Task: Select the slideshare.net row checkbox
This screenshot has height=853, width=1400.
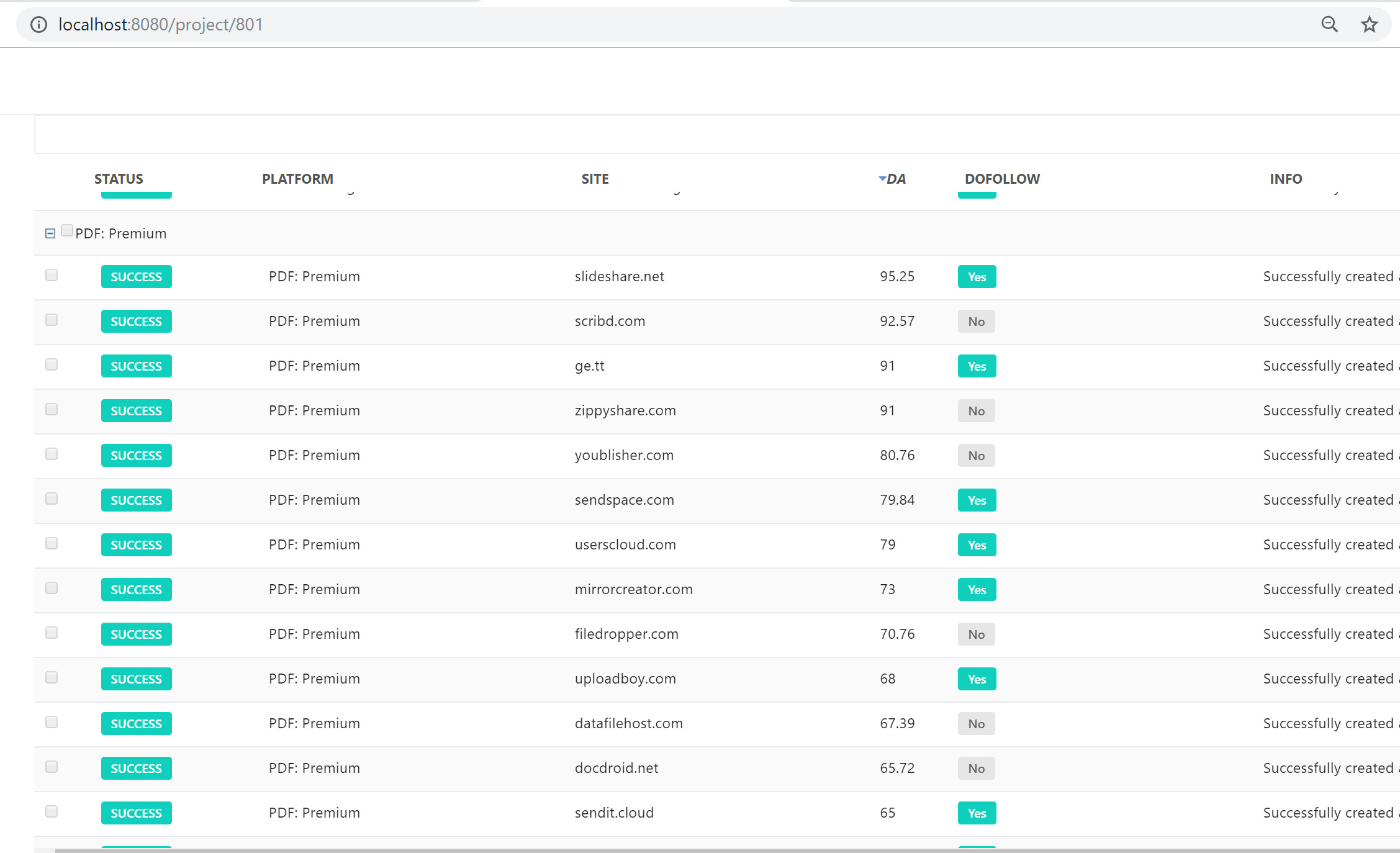Action: coord(52,275)
